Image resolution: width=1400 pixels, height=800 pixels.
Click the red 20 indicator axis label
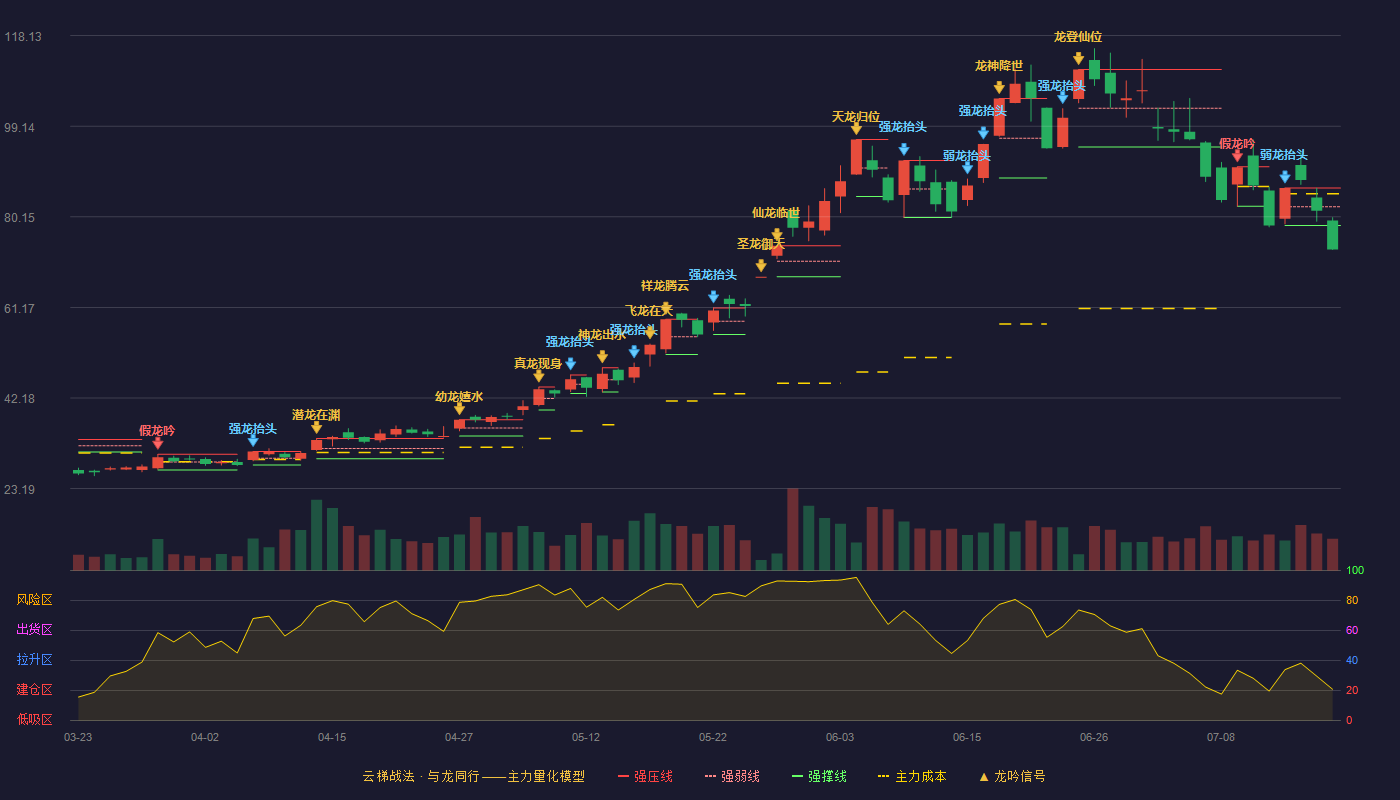click(x=1352, y=690)
